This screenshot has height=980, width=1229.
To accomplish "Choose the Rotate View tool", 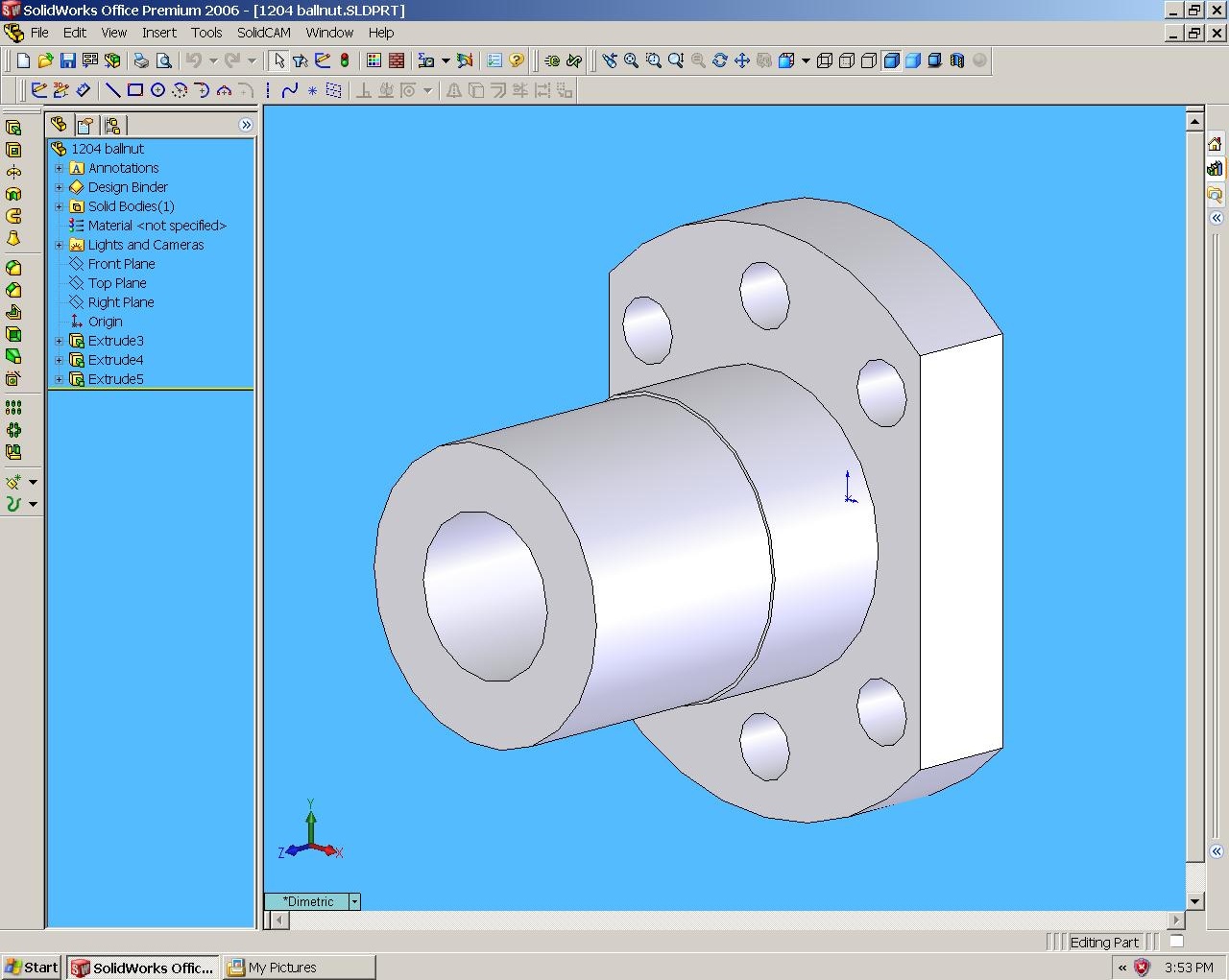I will 720,60.
